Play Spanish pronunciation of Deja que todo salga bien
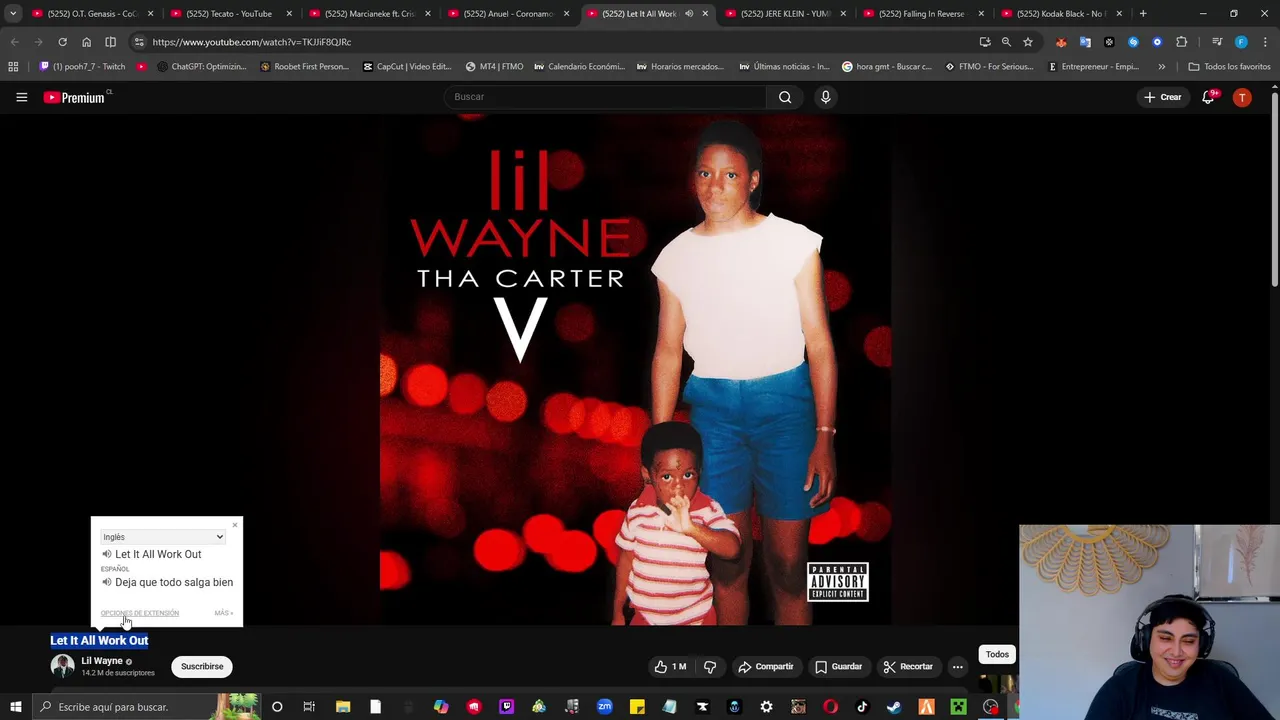The image size is (1280, 720). coord(107,582)
